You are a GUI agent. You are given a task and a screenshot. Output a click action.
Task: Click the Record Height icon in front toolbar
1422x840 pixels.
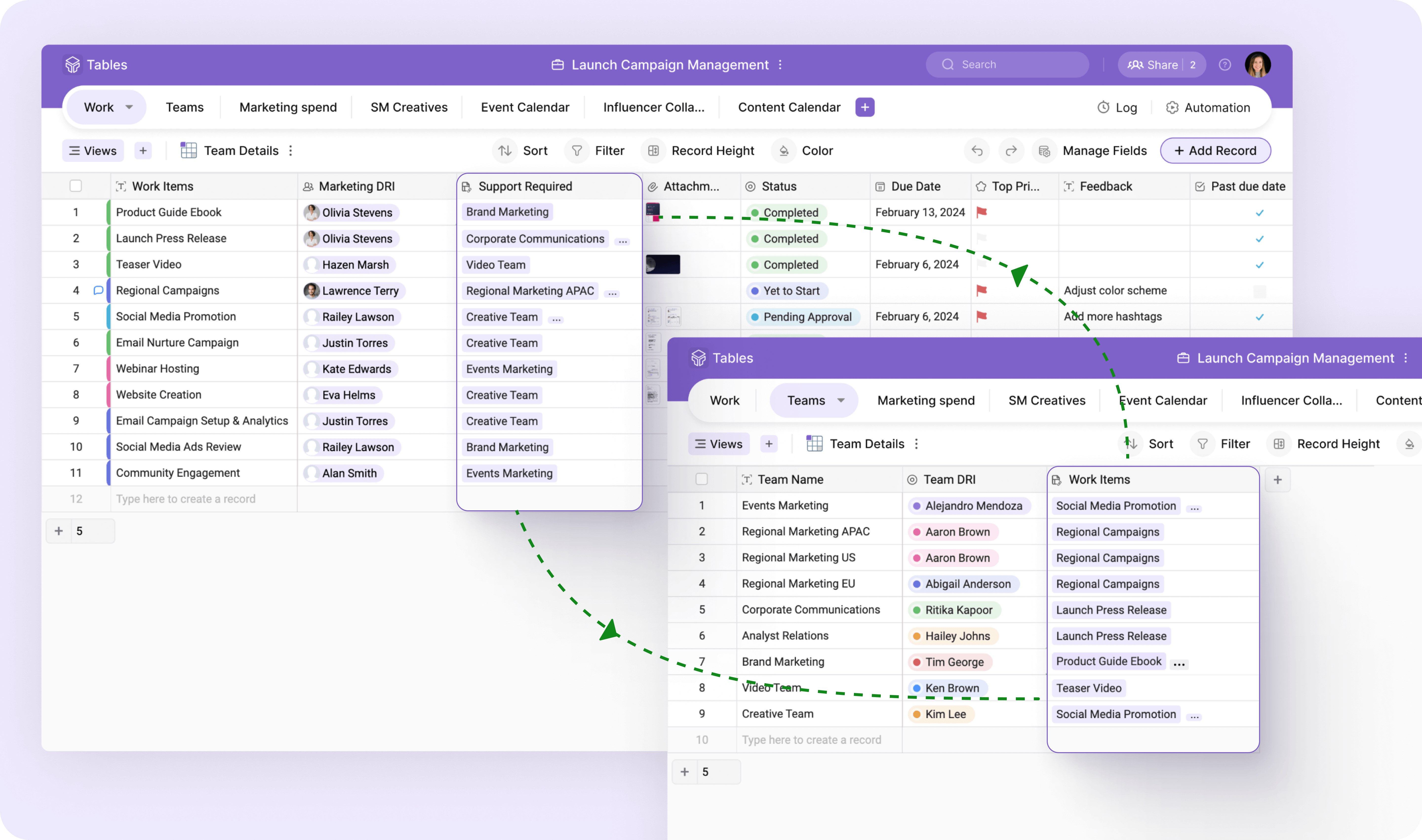point(1279,444)
